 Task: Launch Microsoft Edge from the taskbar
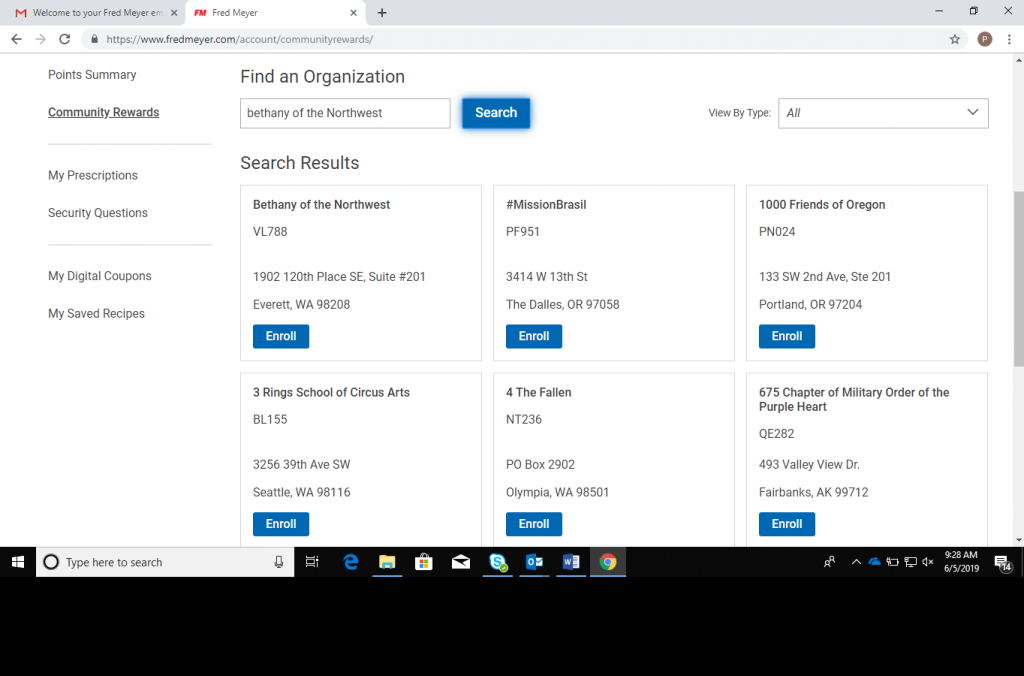click(x=351, y=562)
